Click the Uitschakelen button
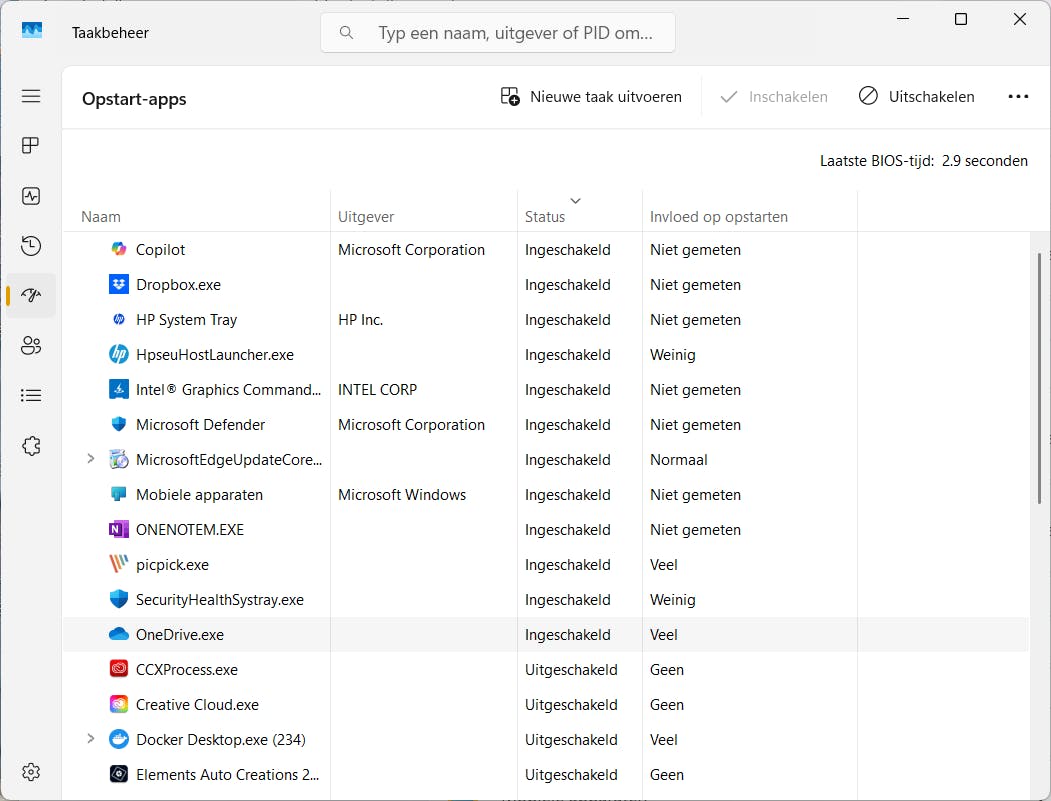 tap(916, 97)
